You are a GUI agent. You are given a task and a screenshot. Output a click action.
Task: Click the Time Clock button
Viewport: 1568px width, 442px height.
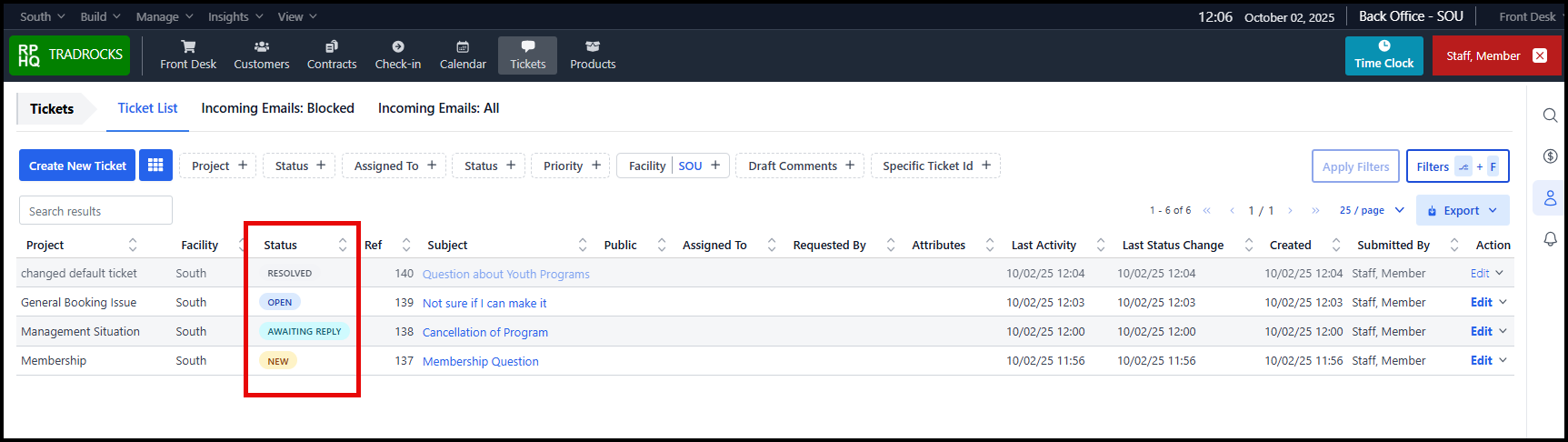pos(1383,55)
